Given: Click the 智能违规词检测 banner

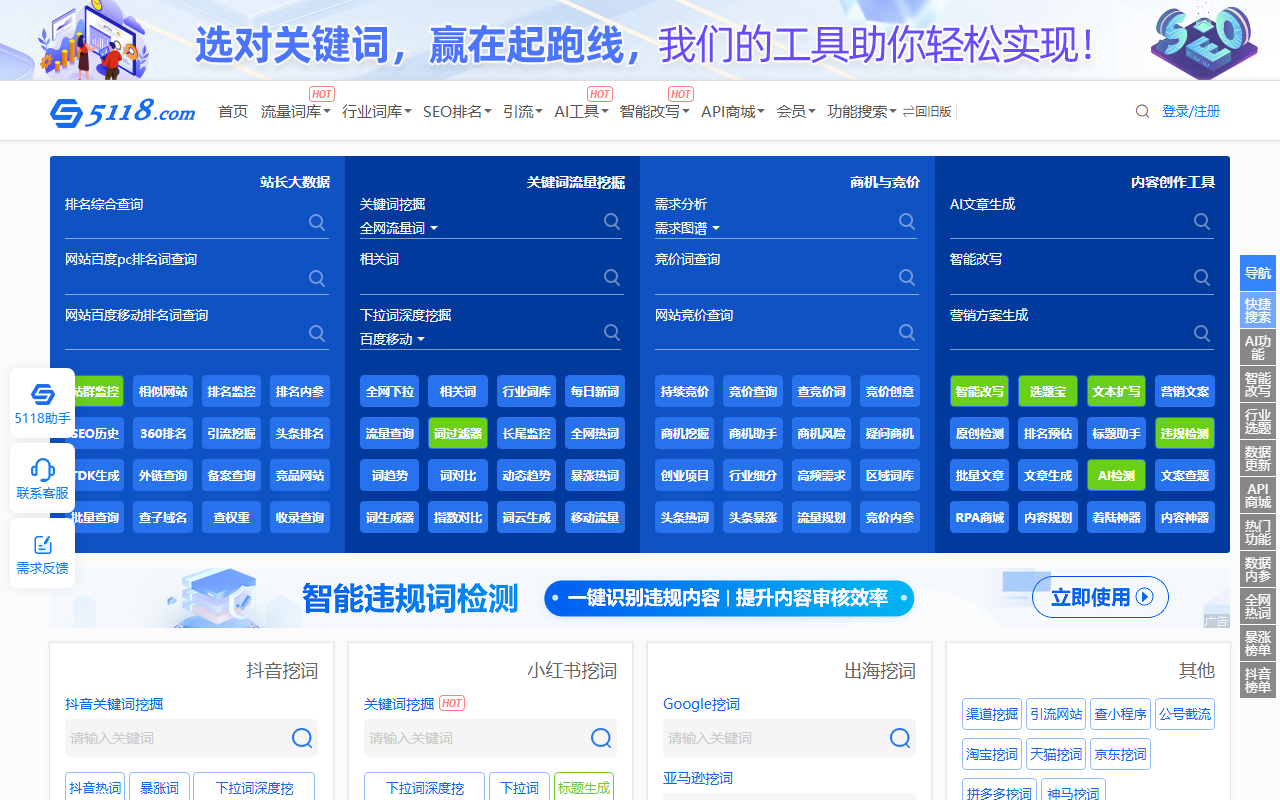Looking at the screenshot, I should pos(640,597).
